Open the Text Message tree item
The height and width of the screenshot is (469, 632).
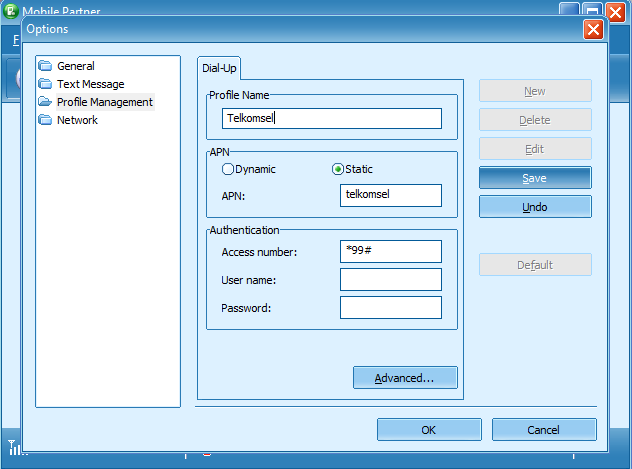(91, 84)
